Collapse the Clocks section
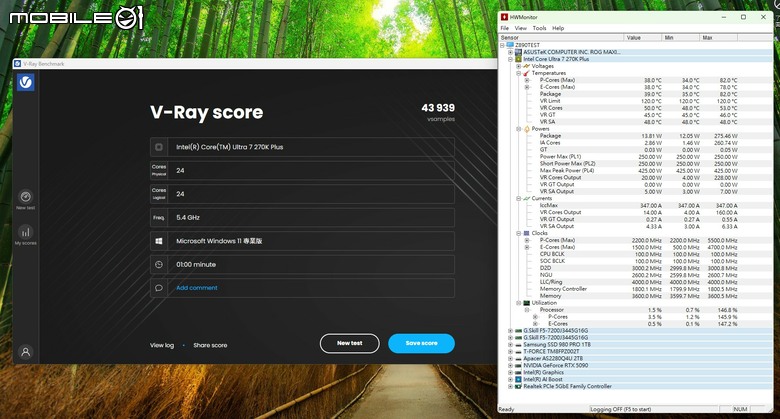This screenshot has height=419, width=780. (518, 233)
